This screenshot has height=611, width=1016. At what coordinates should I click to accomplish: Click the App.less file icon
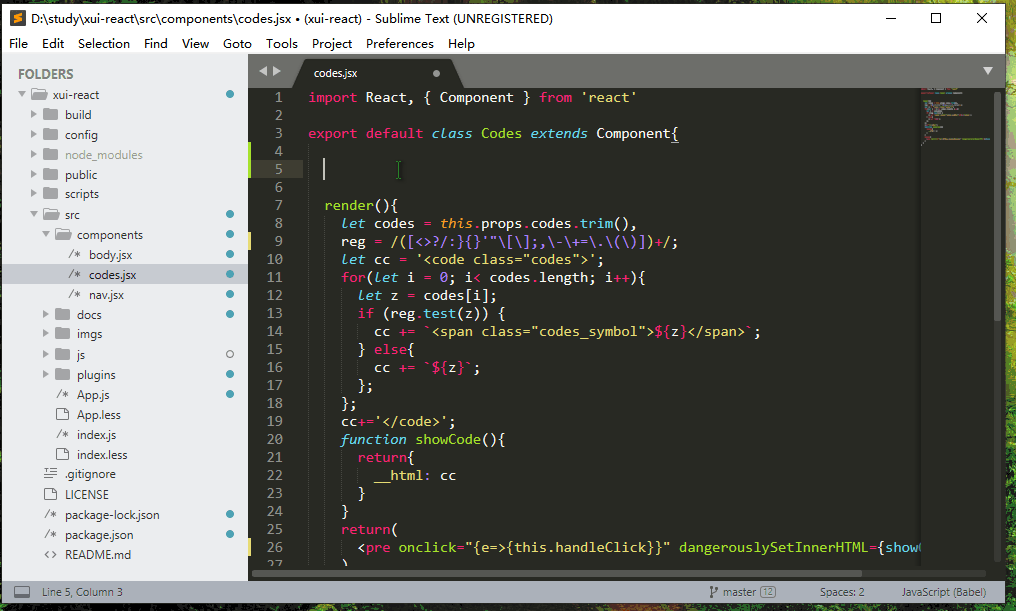pos(63,414)
